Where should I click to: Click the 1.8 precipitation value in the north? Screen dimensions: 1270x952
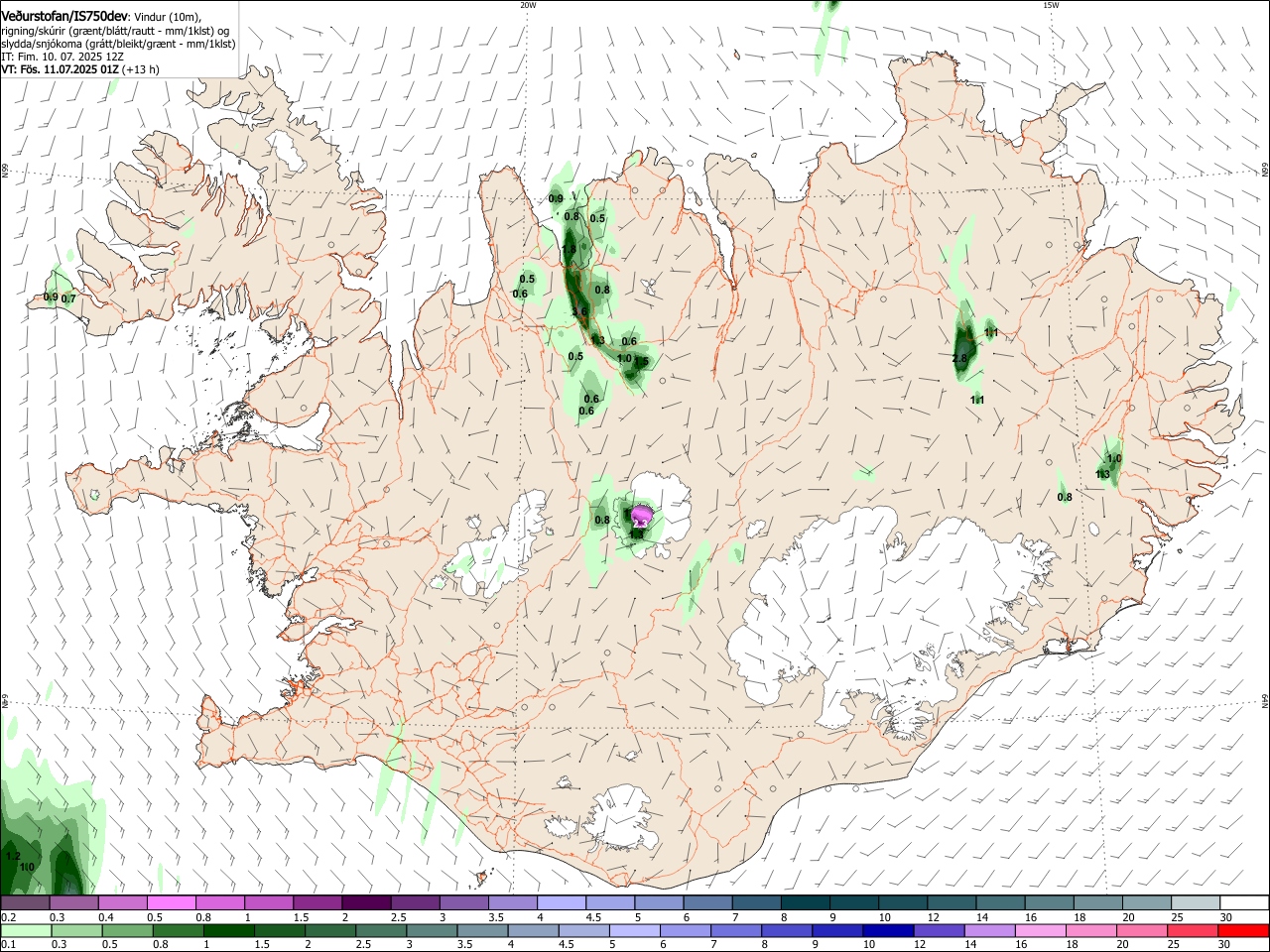point(570,249)
